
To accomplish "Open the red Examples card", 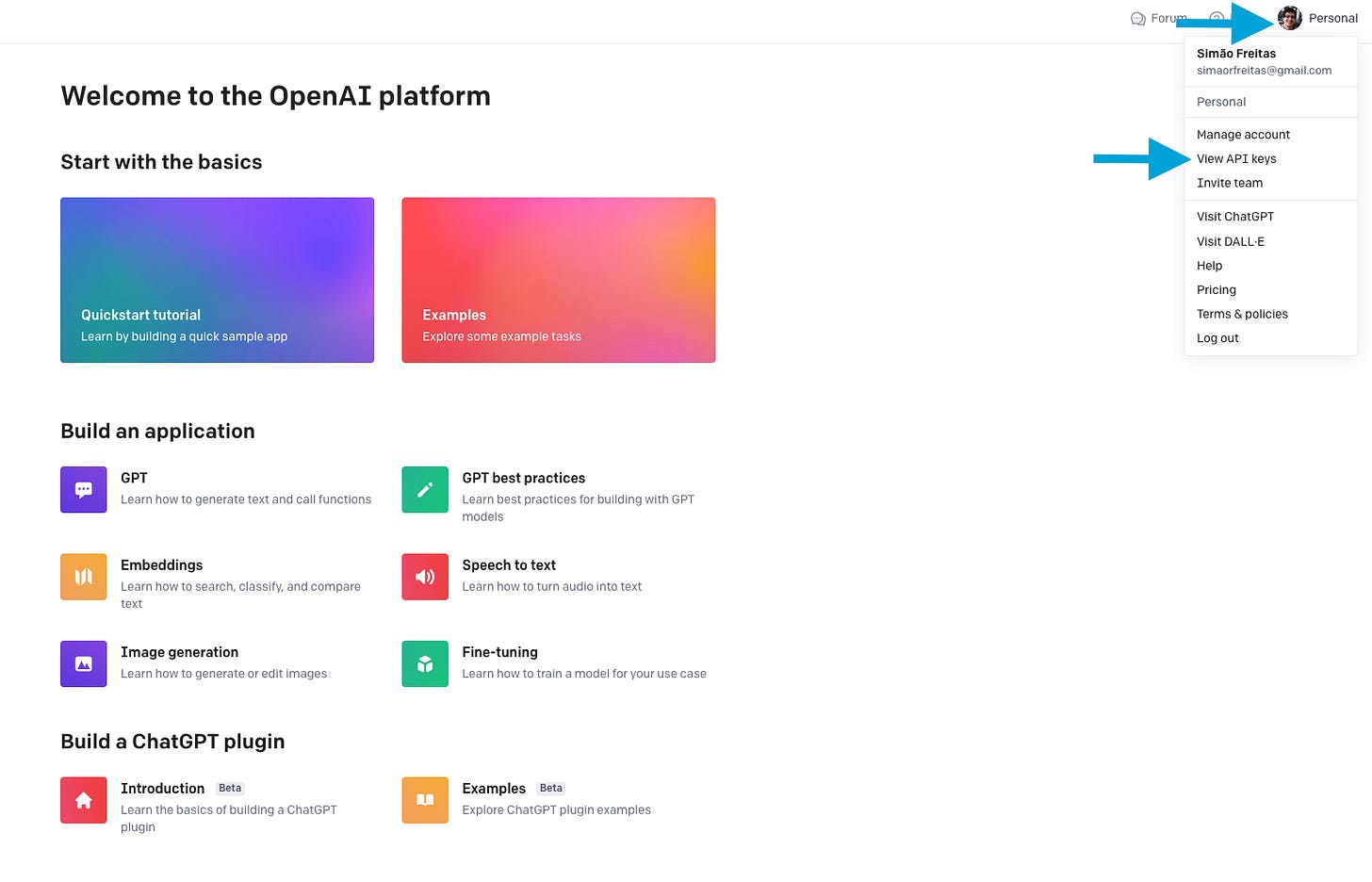I will [x=559, y=280].
